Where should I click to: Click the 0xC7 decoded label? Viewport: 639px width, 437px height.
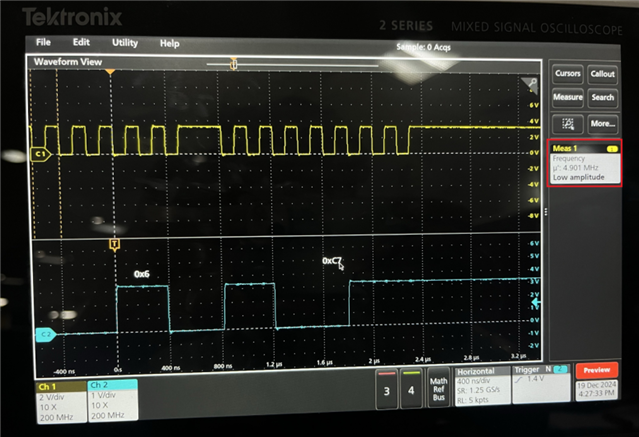tap(332, 260)
